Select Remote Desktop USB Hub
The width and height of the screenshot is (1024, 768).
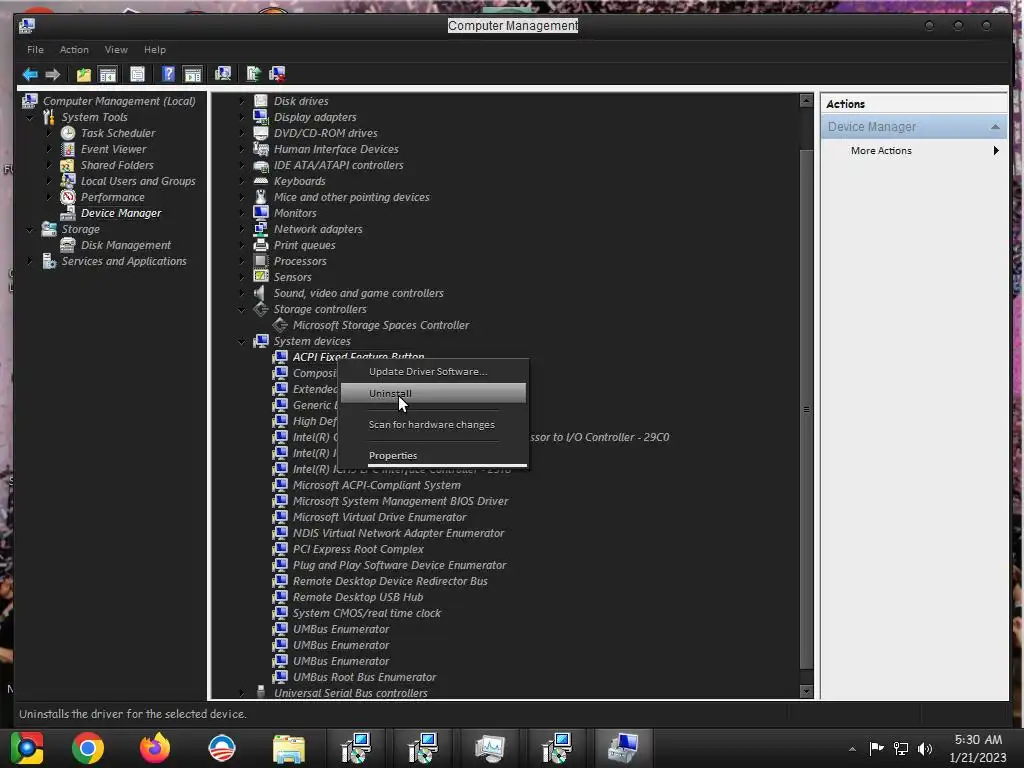[x=358, y=598]
